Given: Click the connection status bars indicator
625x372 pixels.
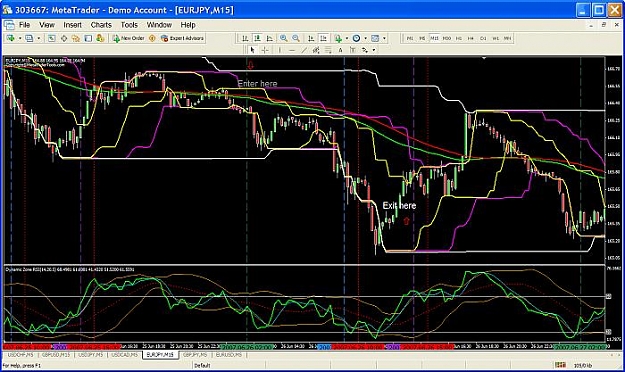Looking at the screenshot, I should point(560,365).
